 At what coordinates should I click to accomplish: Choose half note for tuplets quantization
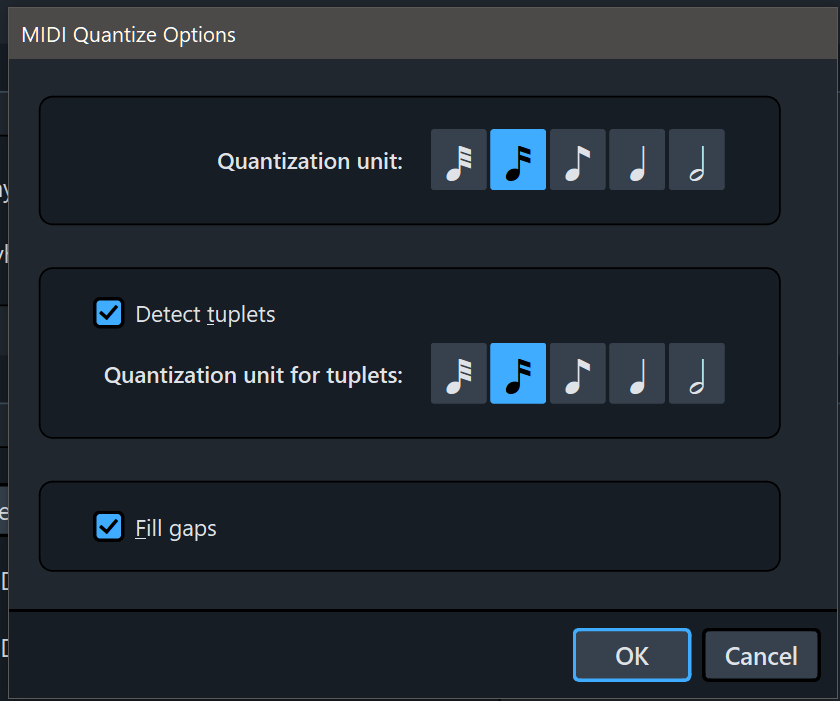coord(697,374)
